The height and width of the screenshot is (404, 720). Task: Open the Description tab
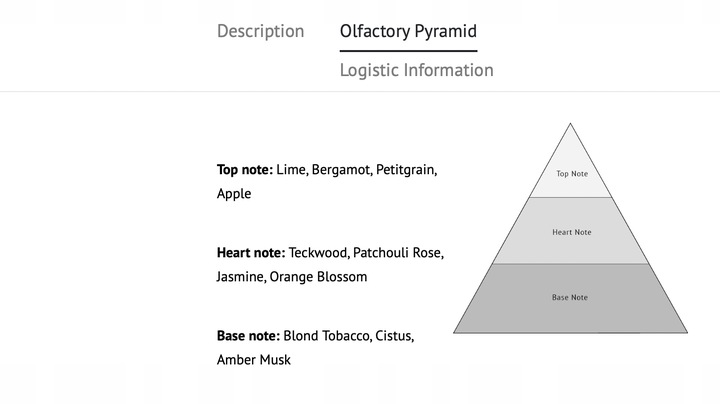point(260,31)
